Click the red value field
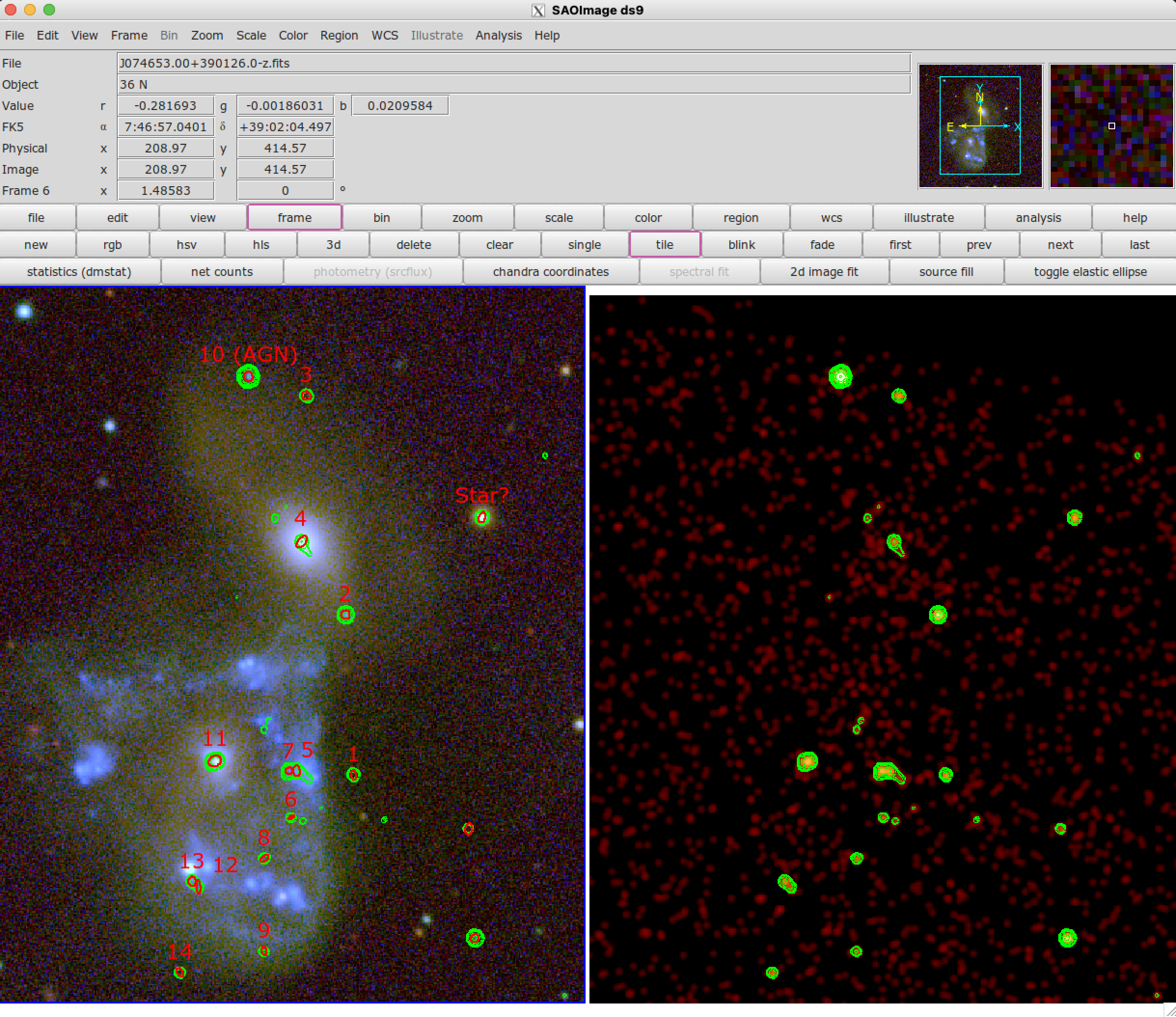Screen dimensions: 1176x1017 tap(166, 106)
